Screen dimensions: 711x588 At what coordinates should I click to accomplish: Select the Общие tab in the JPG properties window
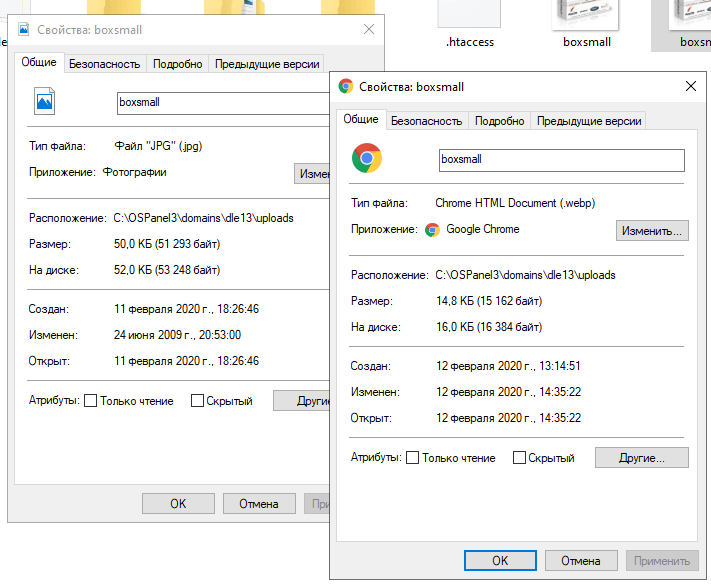39,62
